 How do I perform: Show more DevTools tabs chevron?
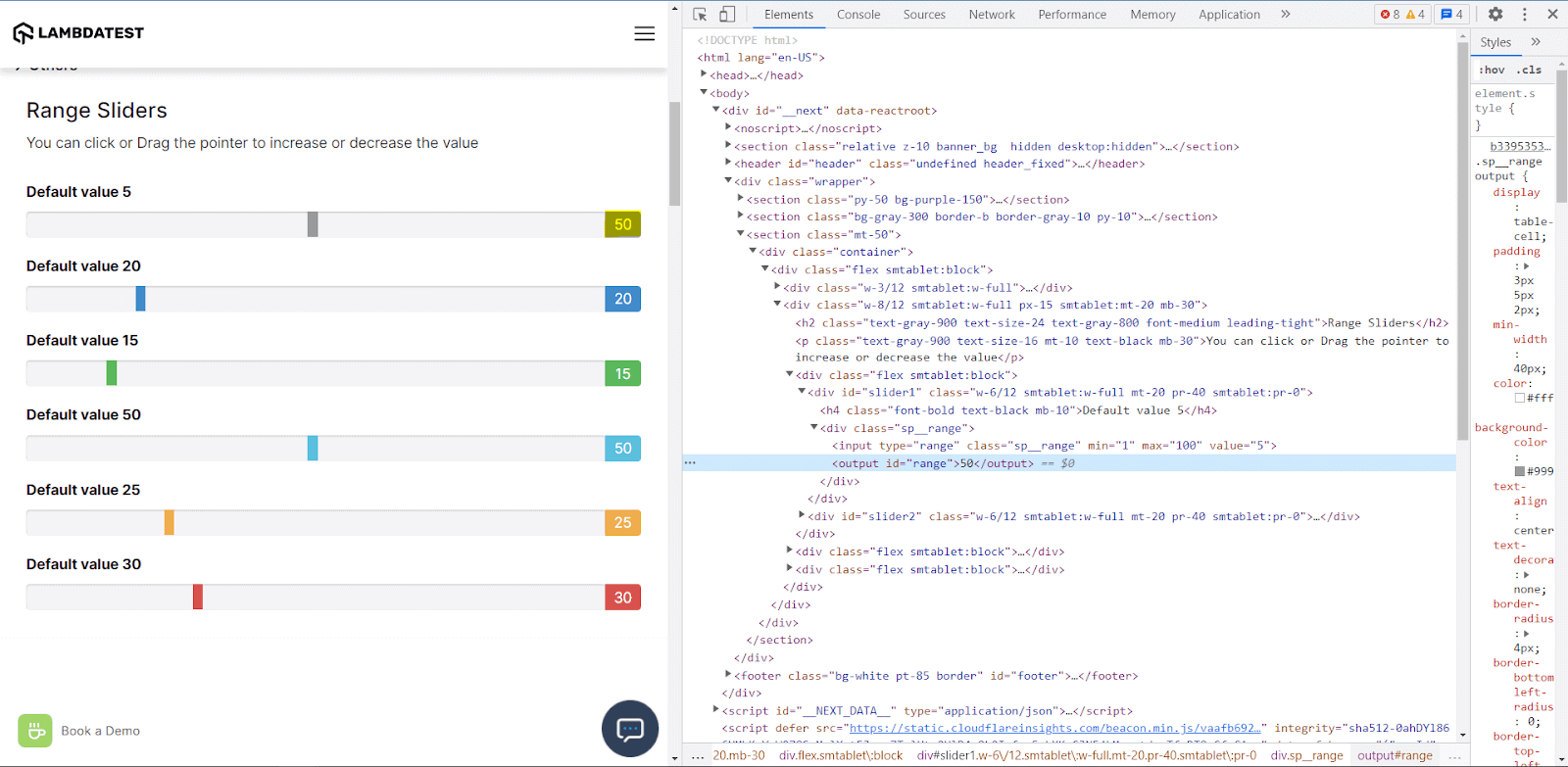(1286, 15)
